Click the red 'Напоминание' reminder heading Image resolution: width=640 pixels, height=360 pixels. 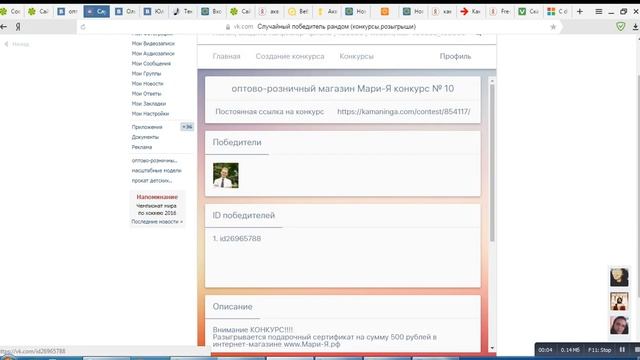pyautogui.click(x=157, y=197)
